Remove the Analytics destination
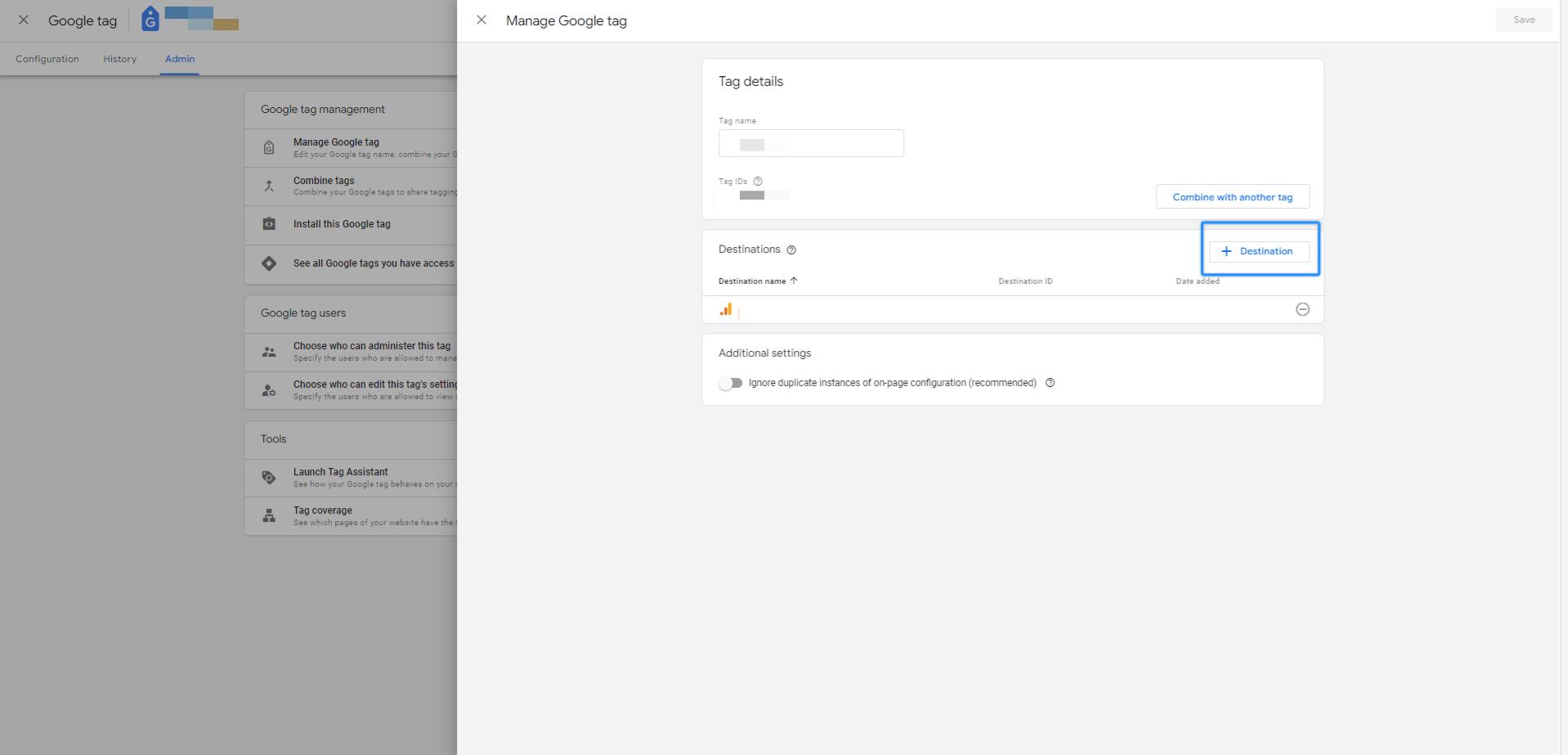 click(1302, 309)
